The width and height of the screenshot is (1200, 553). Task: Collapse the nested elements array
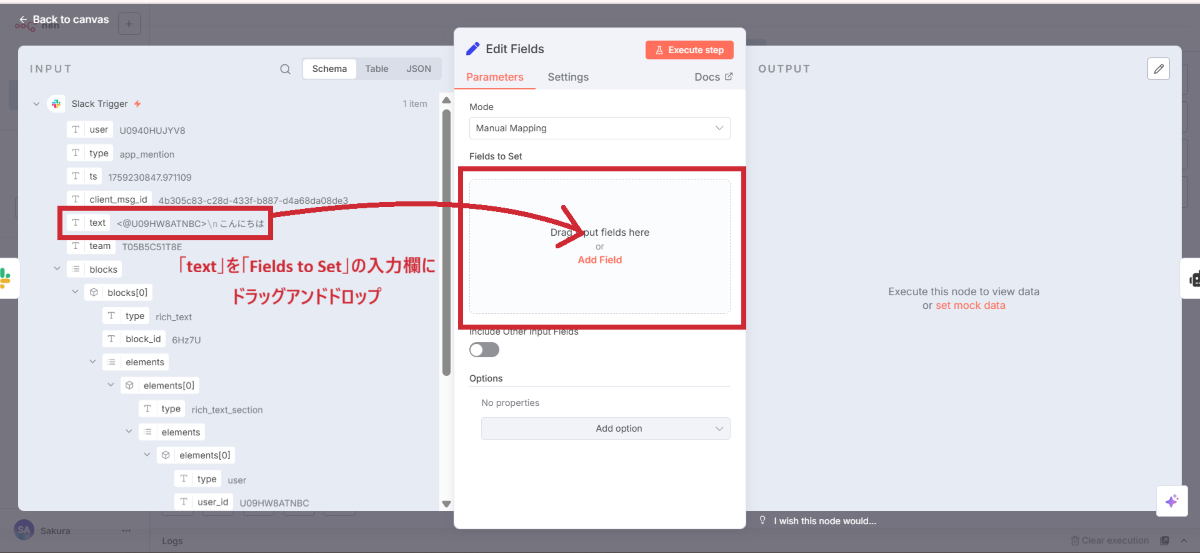click(129, 432)
